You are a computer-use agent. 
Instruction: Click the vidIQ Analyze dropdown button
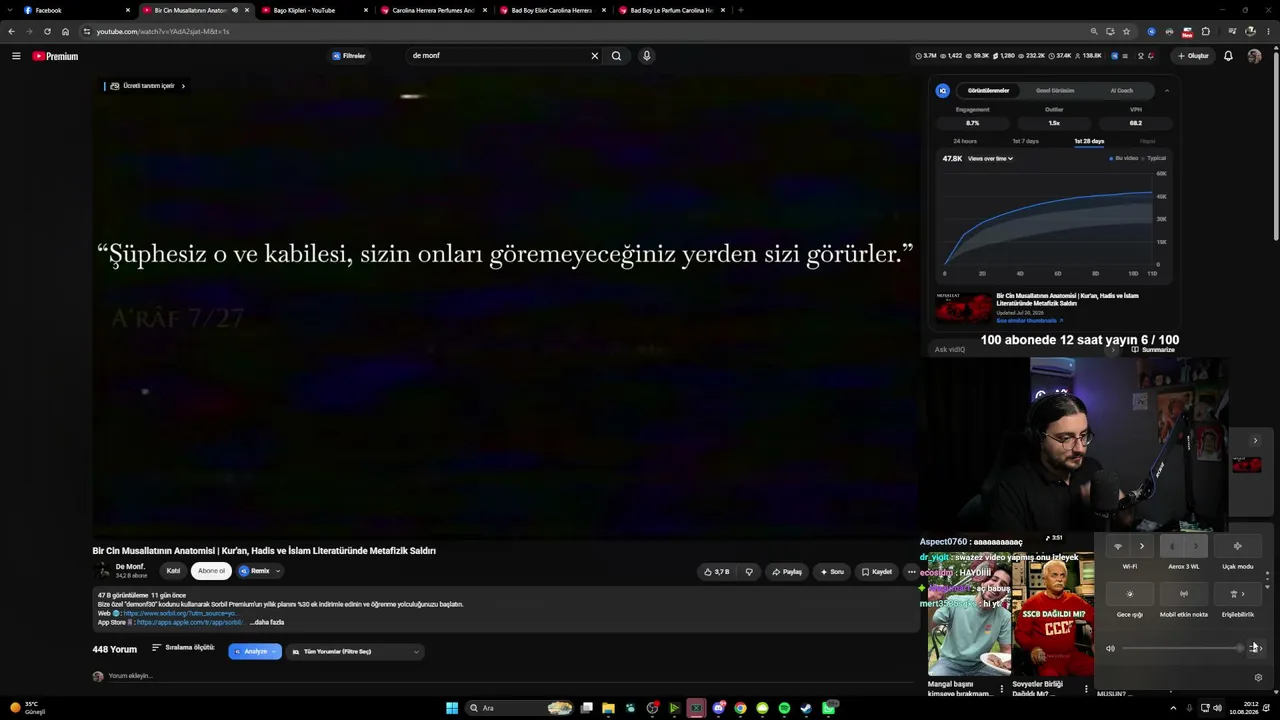255,652
